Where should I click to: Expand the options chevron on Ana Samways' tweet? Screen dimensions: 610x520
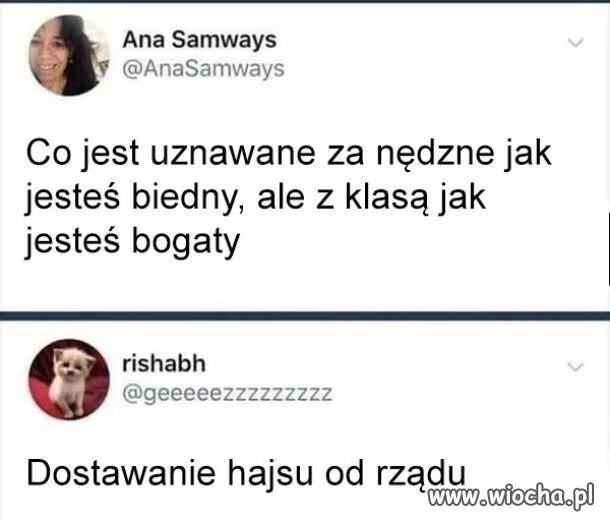click(575, 42)
